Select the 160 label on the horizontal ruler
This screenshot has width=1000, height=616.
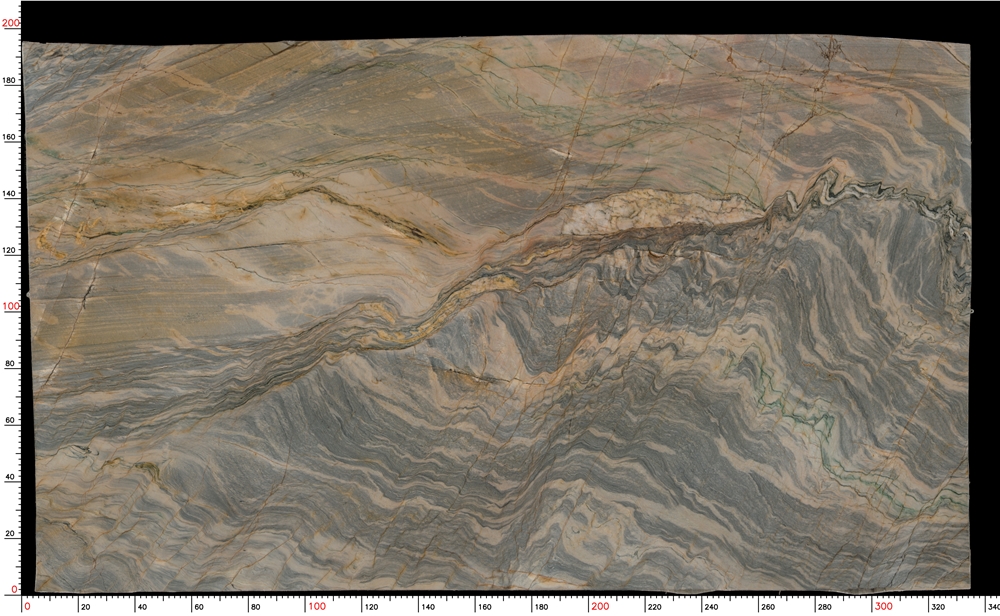pos(486,607)
